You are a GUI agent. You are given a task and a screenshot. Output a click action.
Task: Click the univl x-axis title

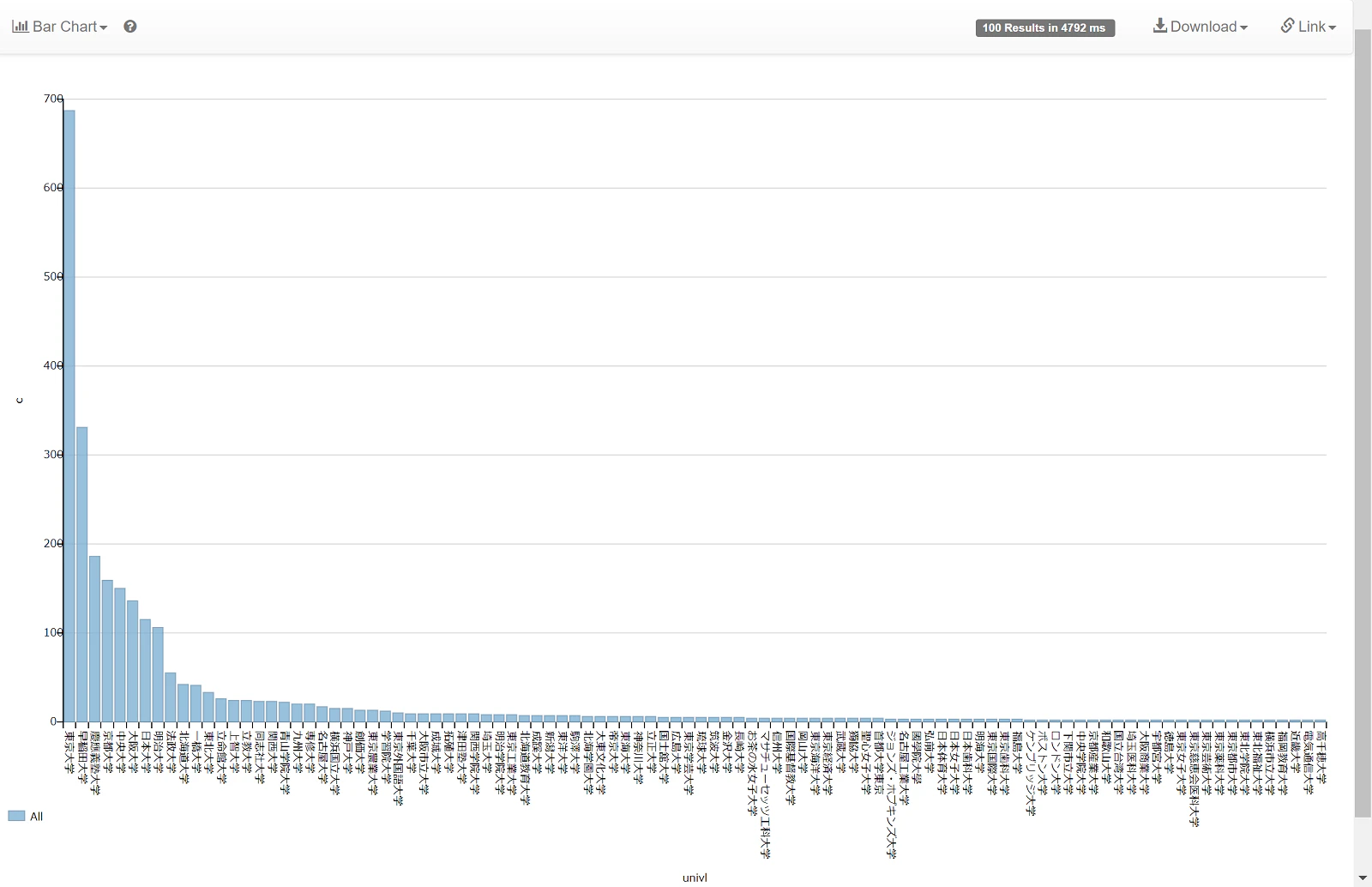pos(695,878)
